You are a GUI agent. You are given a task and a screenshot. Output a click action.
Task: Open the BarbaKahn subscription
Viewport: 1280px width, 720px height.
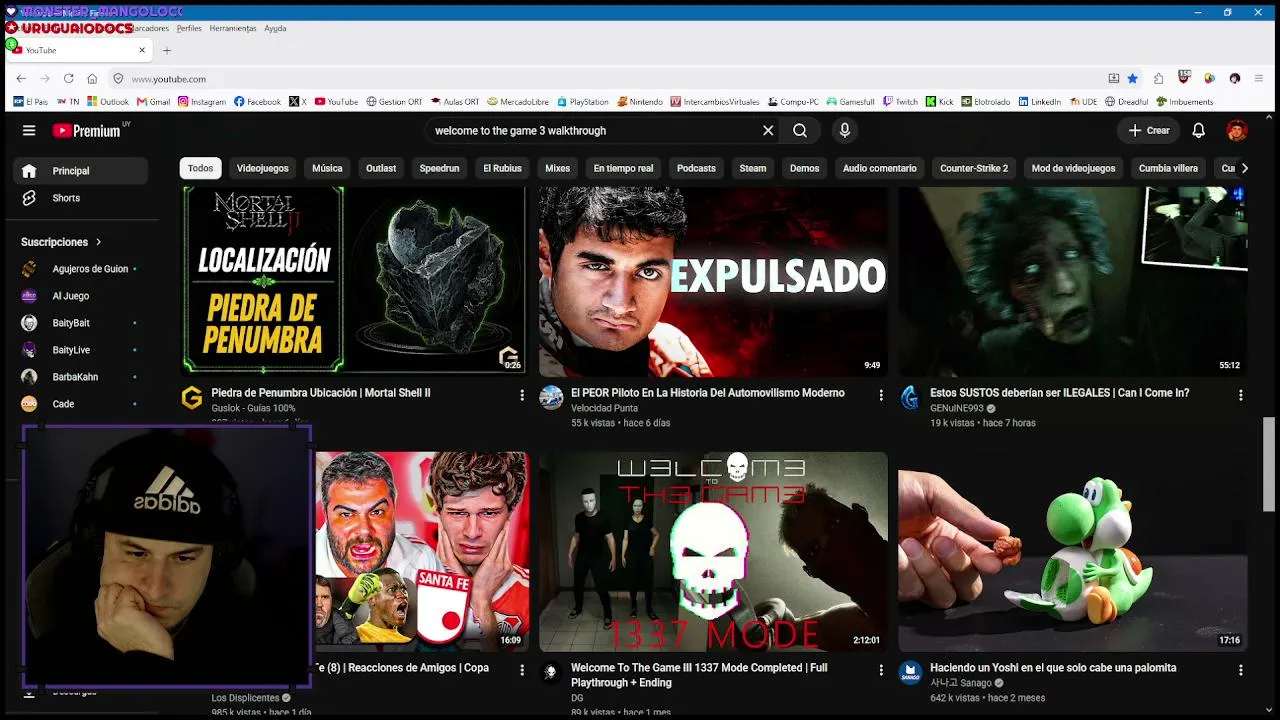click(80, 377)
